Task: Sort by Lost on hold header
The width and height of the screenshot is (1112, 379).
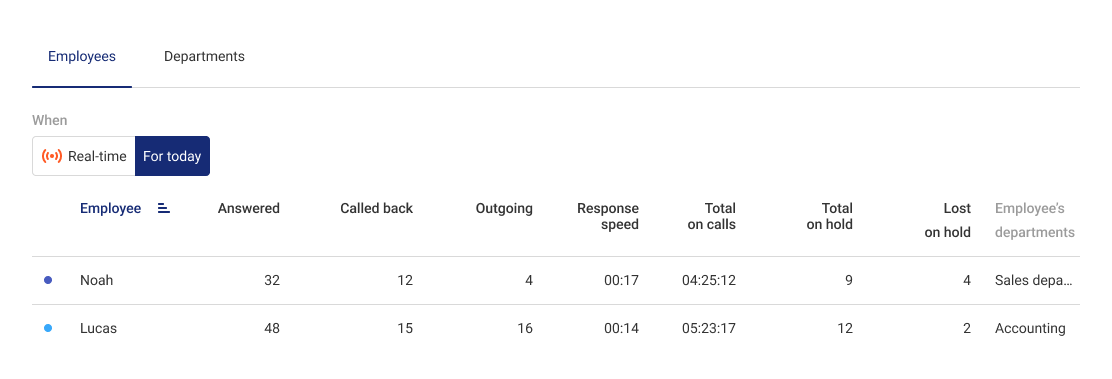Action: pos(947,221)
